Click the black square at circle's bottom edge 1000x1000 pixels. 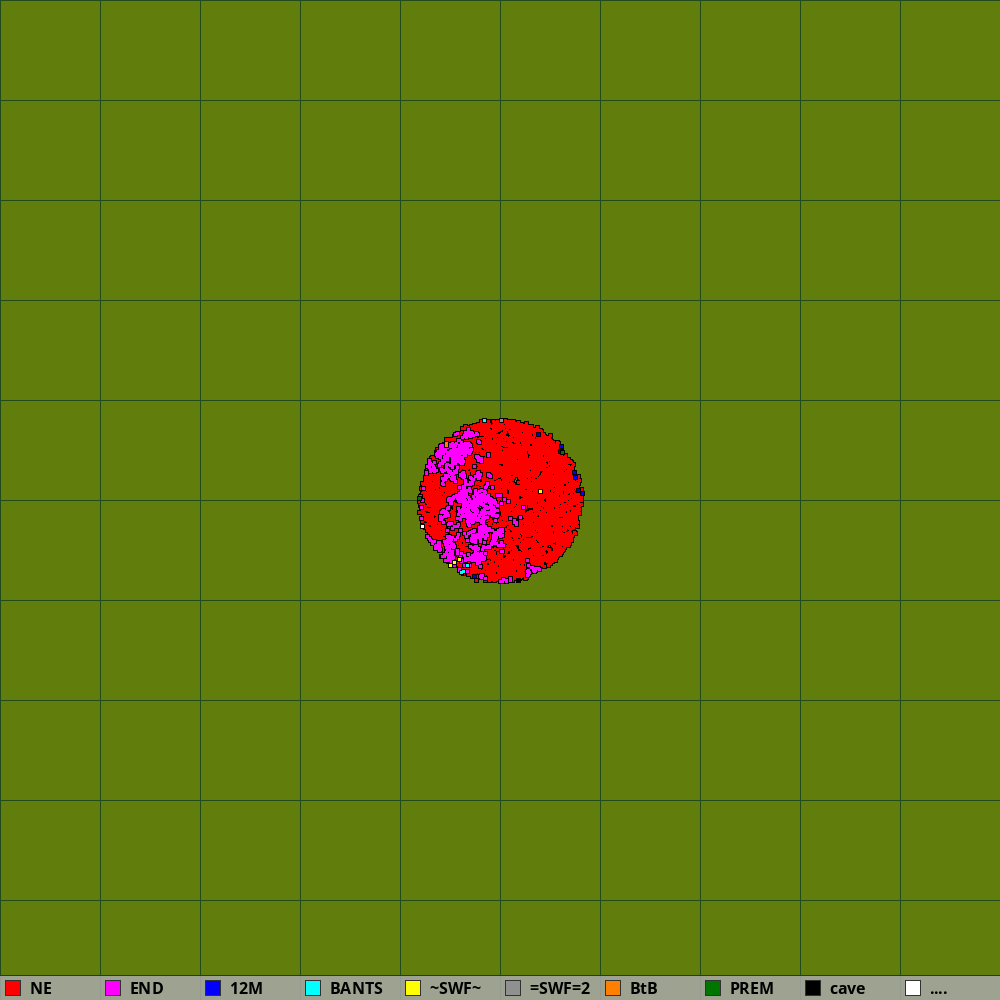pos(518,580)
